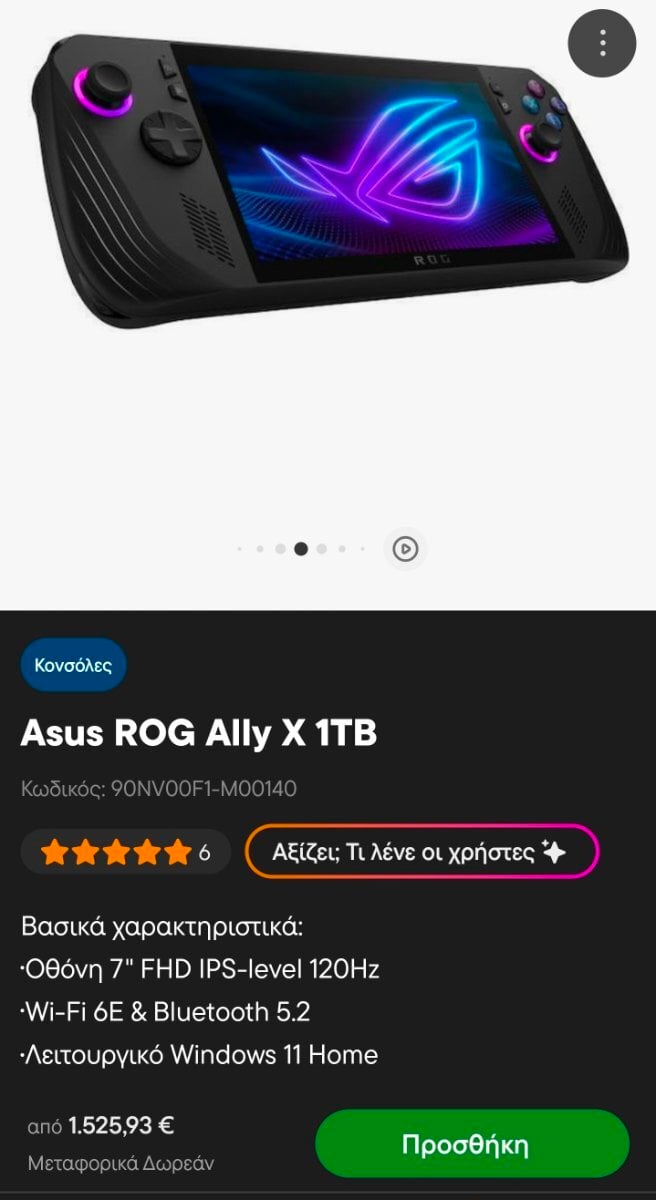Play the product video from the carousel
Image resolution: width=656 pixels, height=1200 pixels.
pyautogui.click(x=405, y=549)
